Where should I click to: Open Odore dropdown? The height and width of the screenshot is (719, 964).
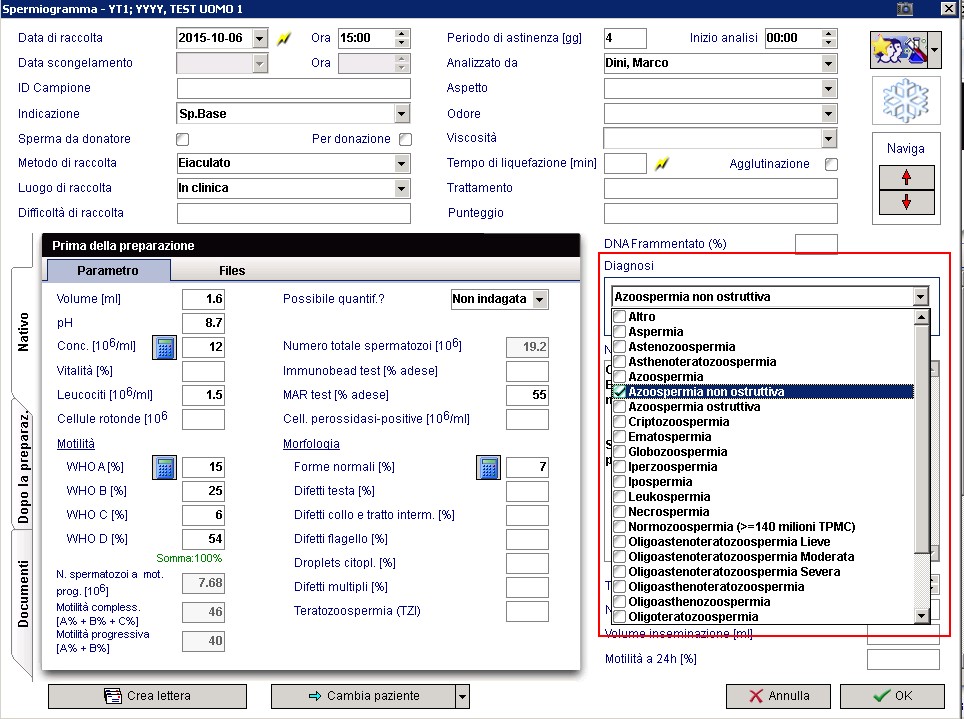coord(828,114)
